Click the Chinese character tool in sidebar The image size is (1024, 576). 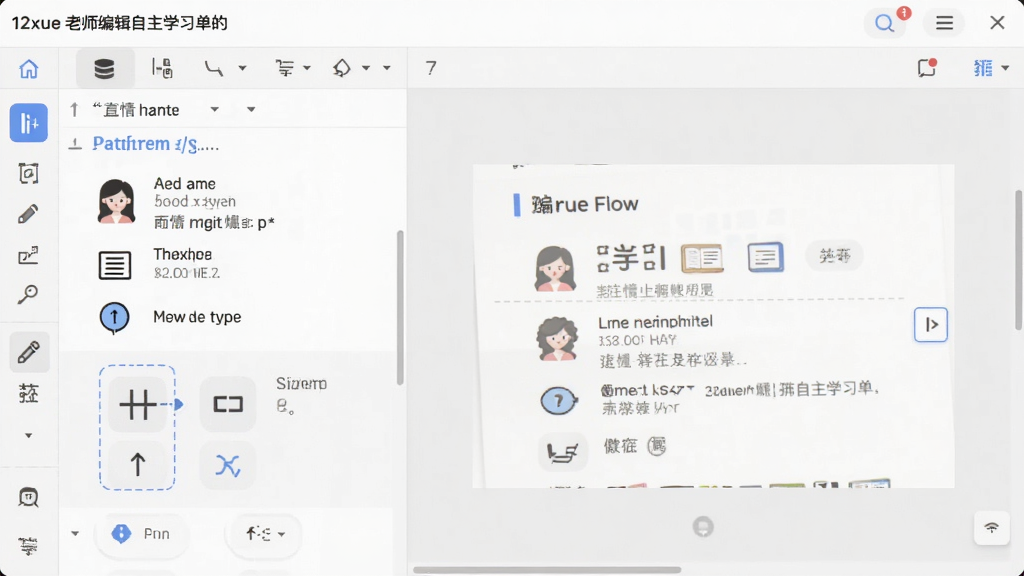(29, 393)
